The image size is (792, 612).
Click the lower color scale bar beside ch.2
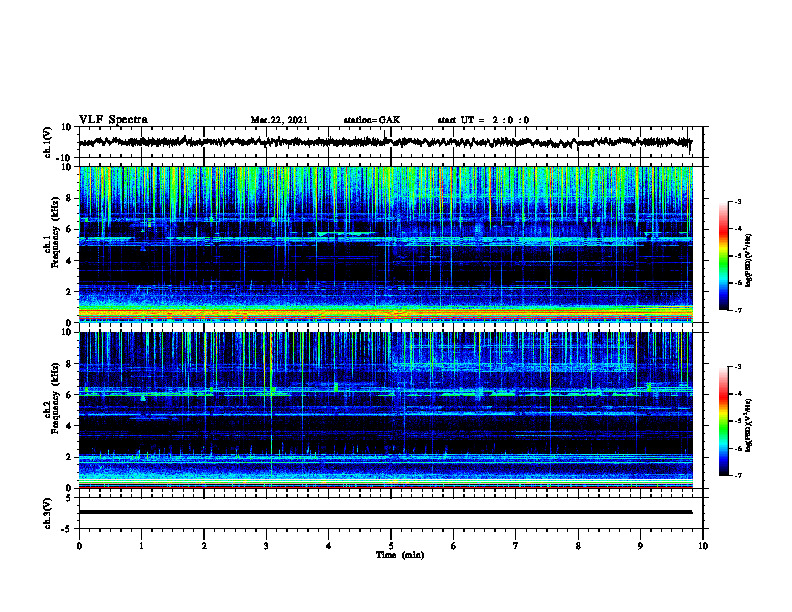pos(723,421)
